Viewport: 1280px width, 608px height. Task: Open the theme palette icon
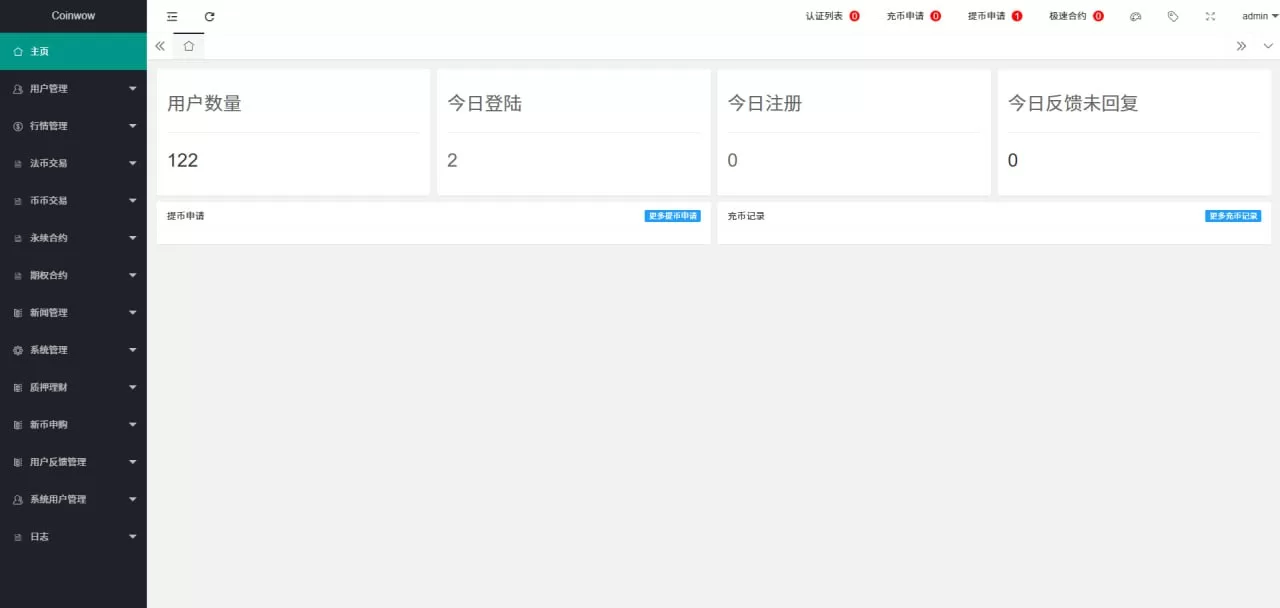click(1136, 16)
